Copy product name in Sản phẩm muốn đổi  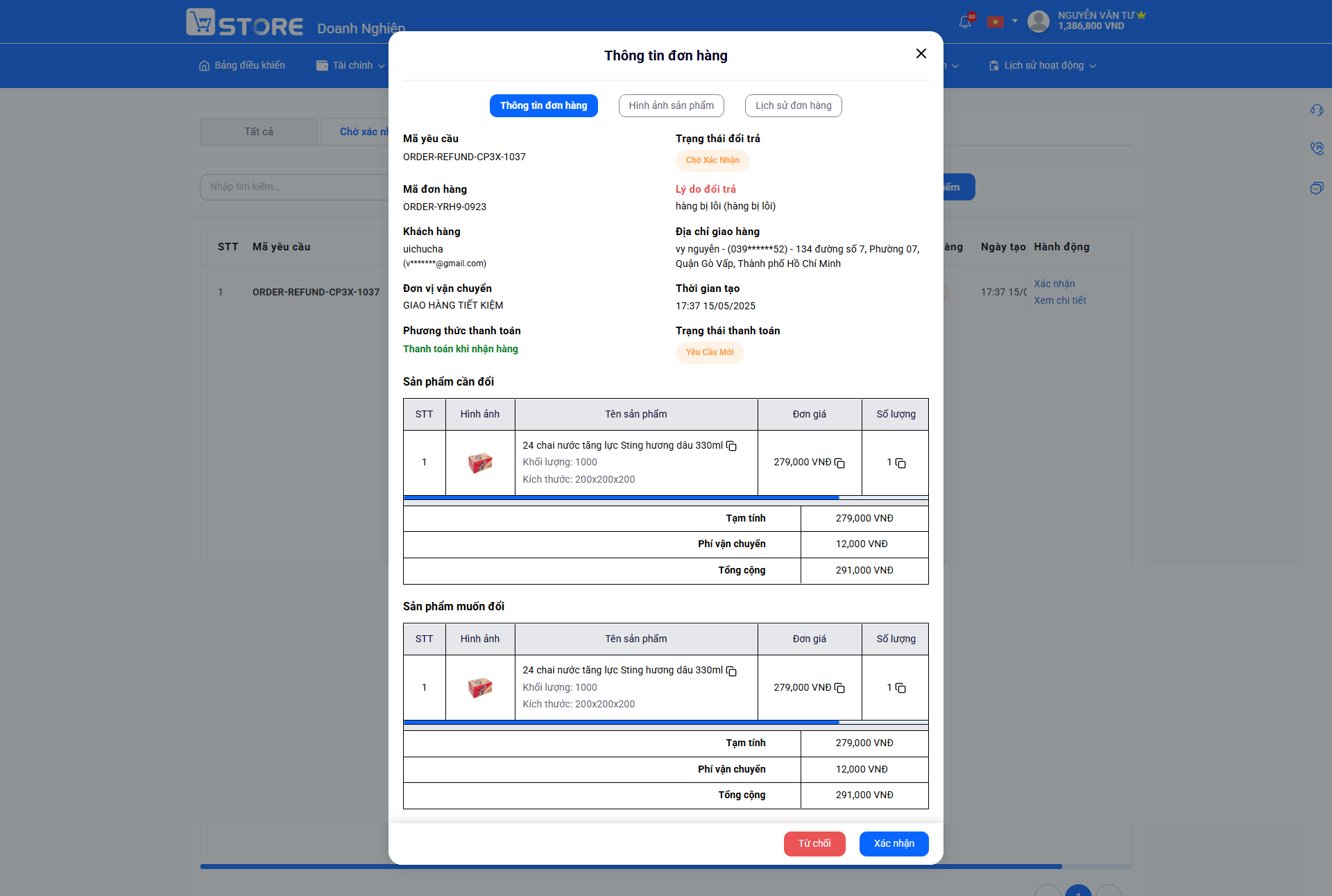point(731,671)
